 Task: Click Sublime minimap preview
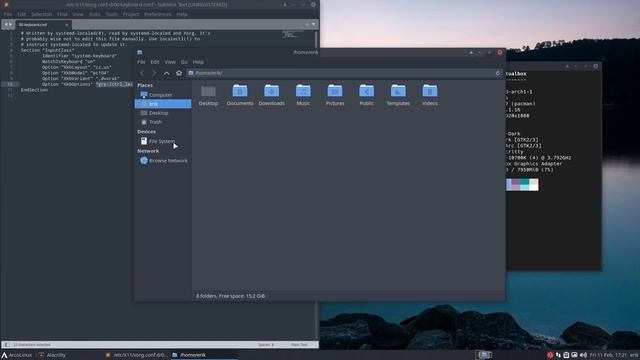292,34
